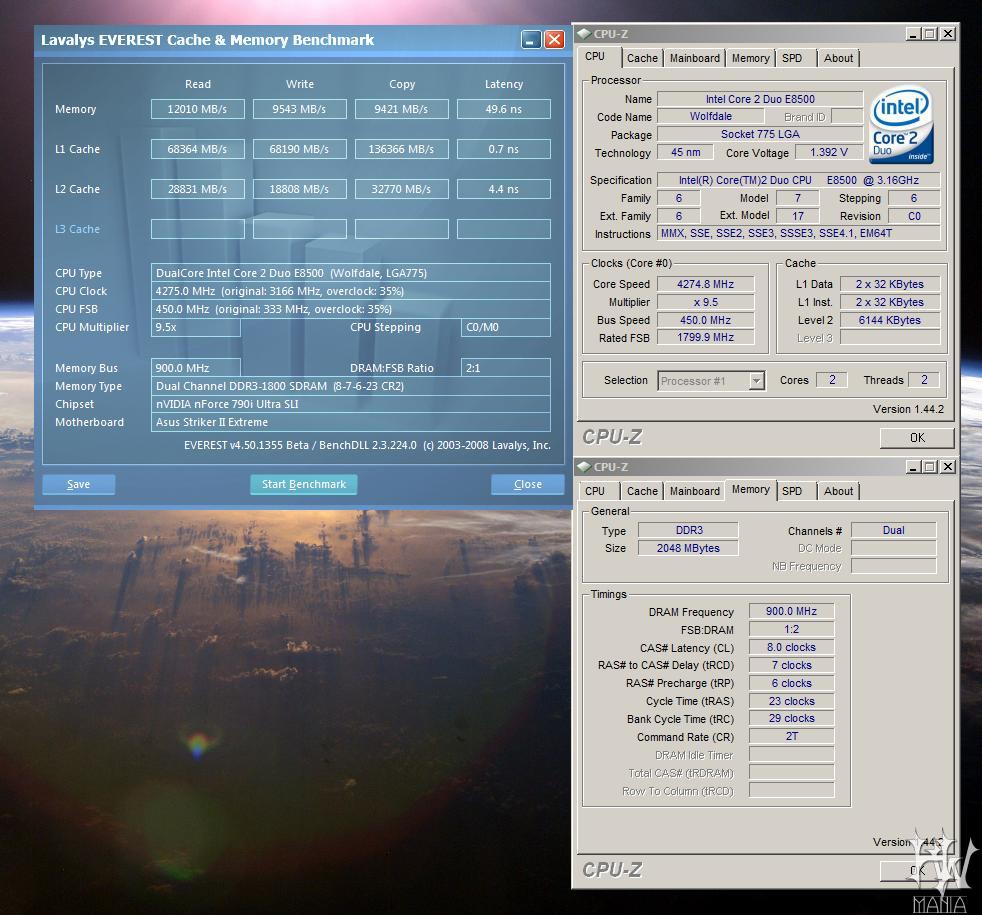The image size is (982, 915).
Task: Click the L1 Cache Read value "68364 MB/s"
Action: pyautogui.click(x=197, y=149)
